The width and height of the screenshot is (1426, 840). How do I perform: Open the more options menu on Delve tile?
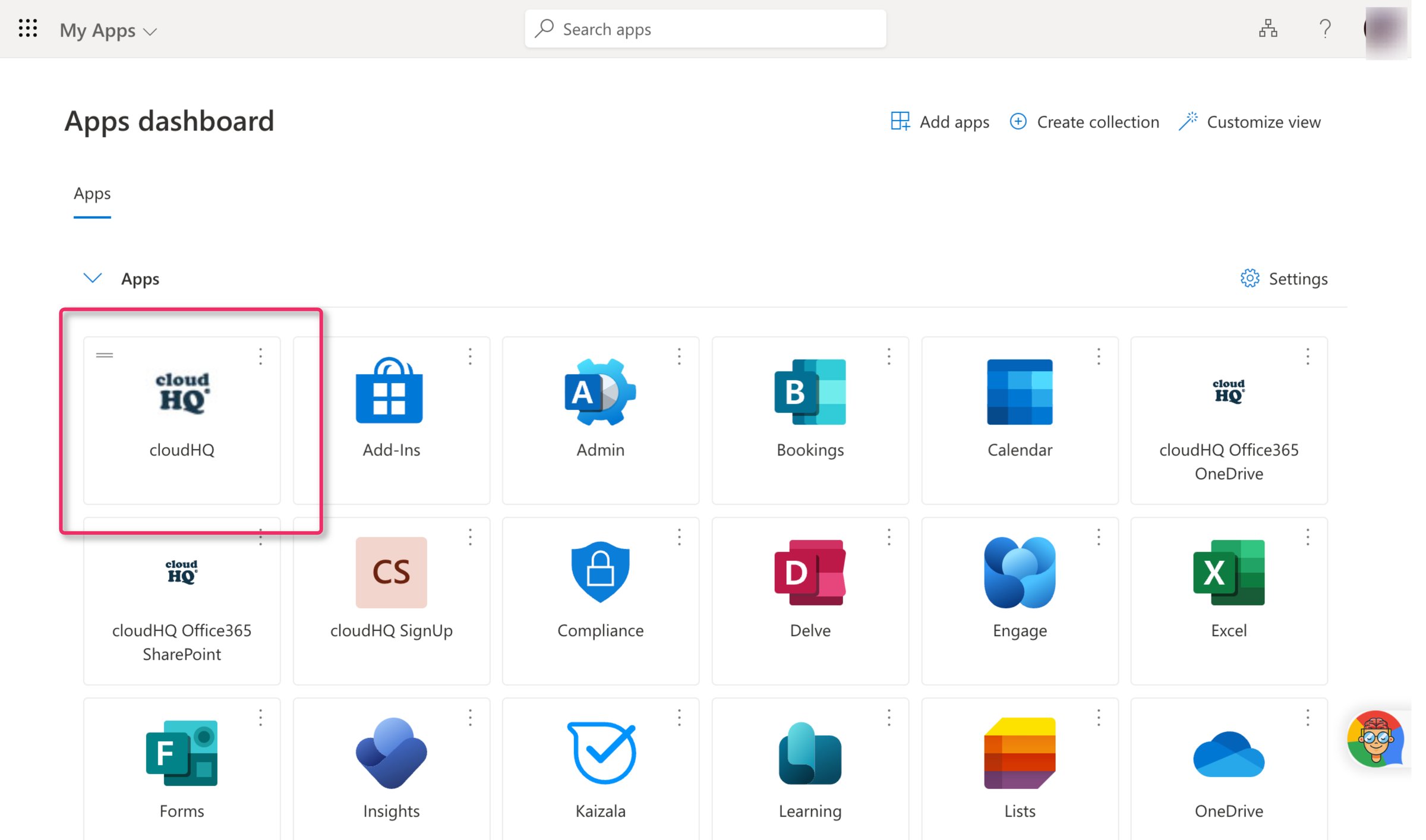click(889, 537)
